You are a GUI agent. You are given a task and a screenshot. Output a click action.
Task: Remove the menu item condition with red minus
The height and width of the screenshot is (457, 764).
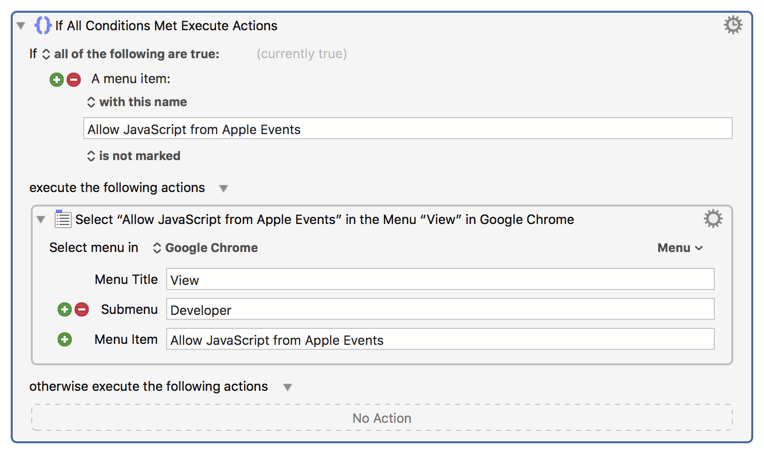74,79
